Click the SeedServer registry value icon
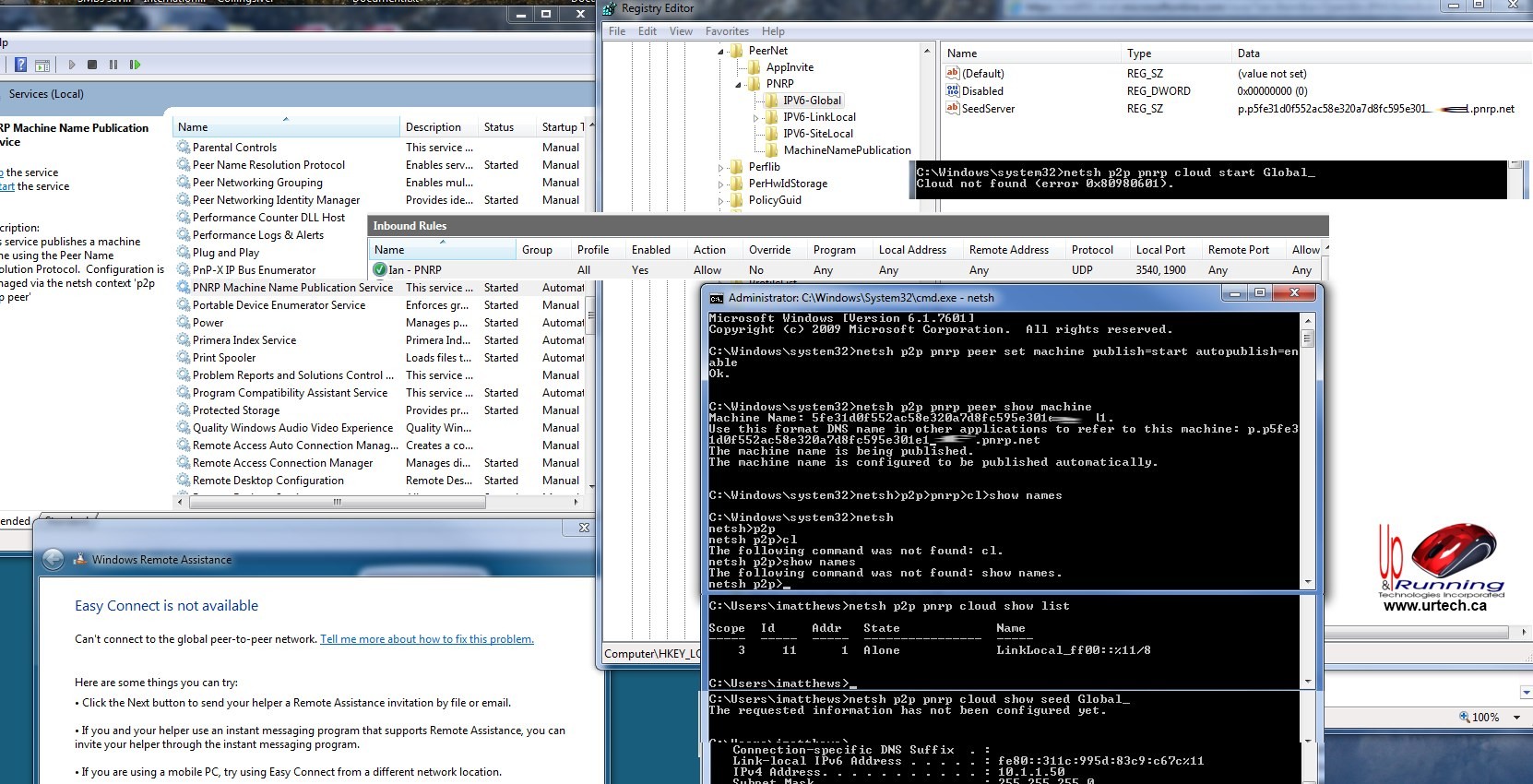Screen dimensions: 1533x784 [953, 109]
